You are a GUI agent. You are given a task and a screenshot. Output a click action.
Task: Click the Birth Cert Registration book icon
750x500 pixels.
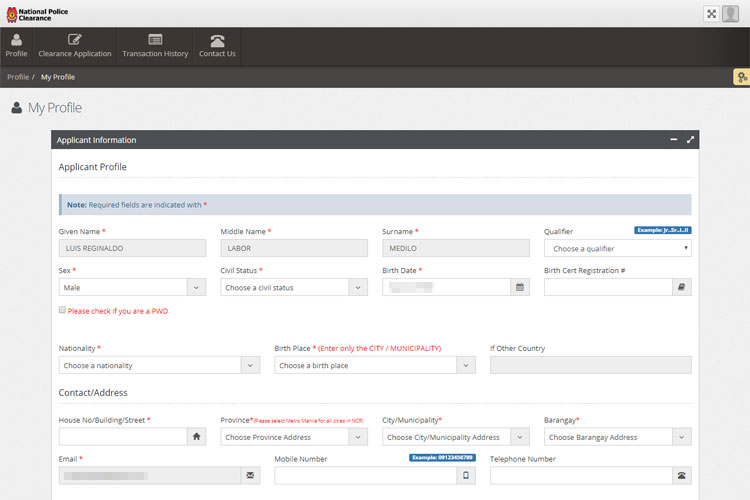pos(682,287)
